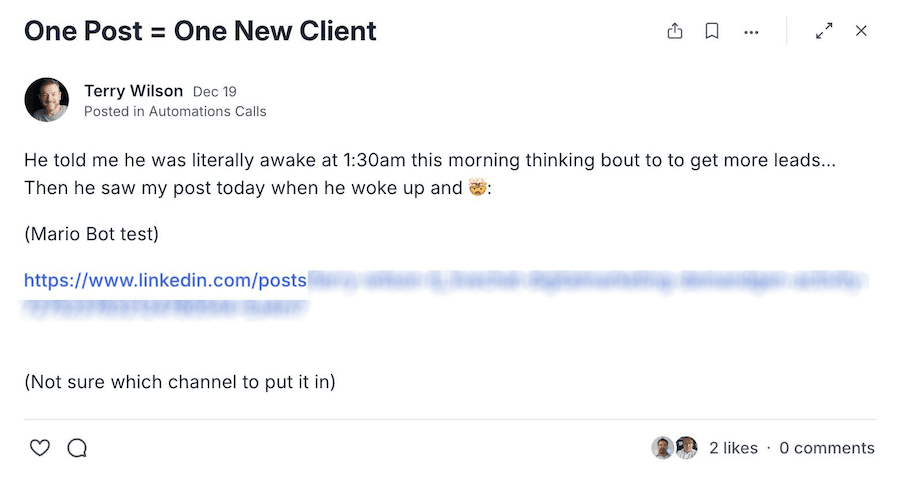
Task: Click the Dec 19 post date
Action: coord(214,92)
